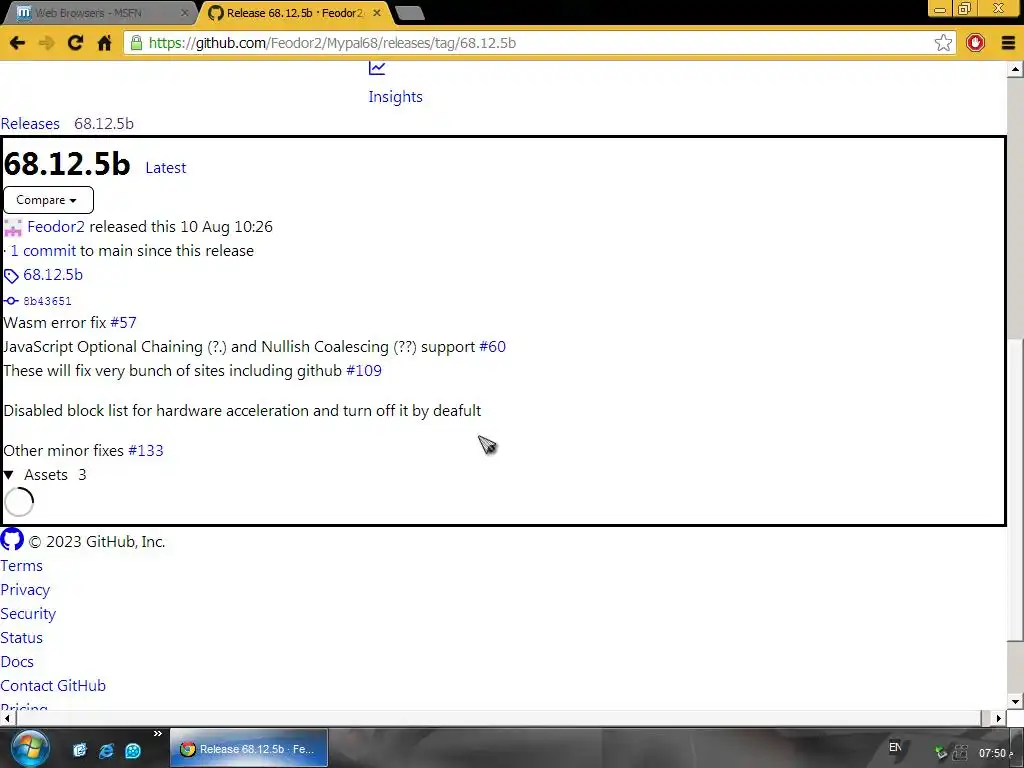Open the Status footer link
The width and height of the screenshot is (1024, 768).
pos(22,638)
